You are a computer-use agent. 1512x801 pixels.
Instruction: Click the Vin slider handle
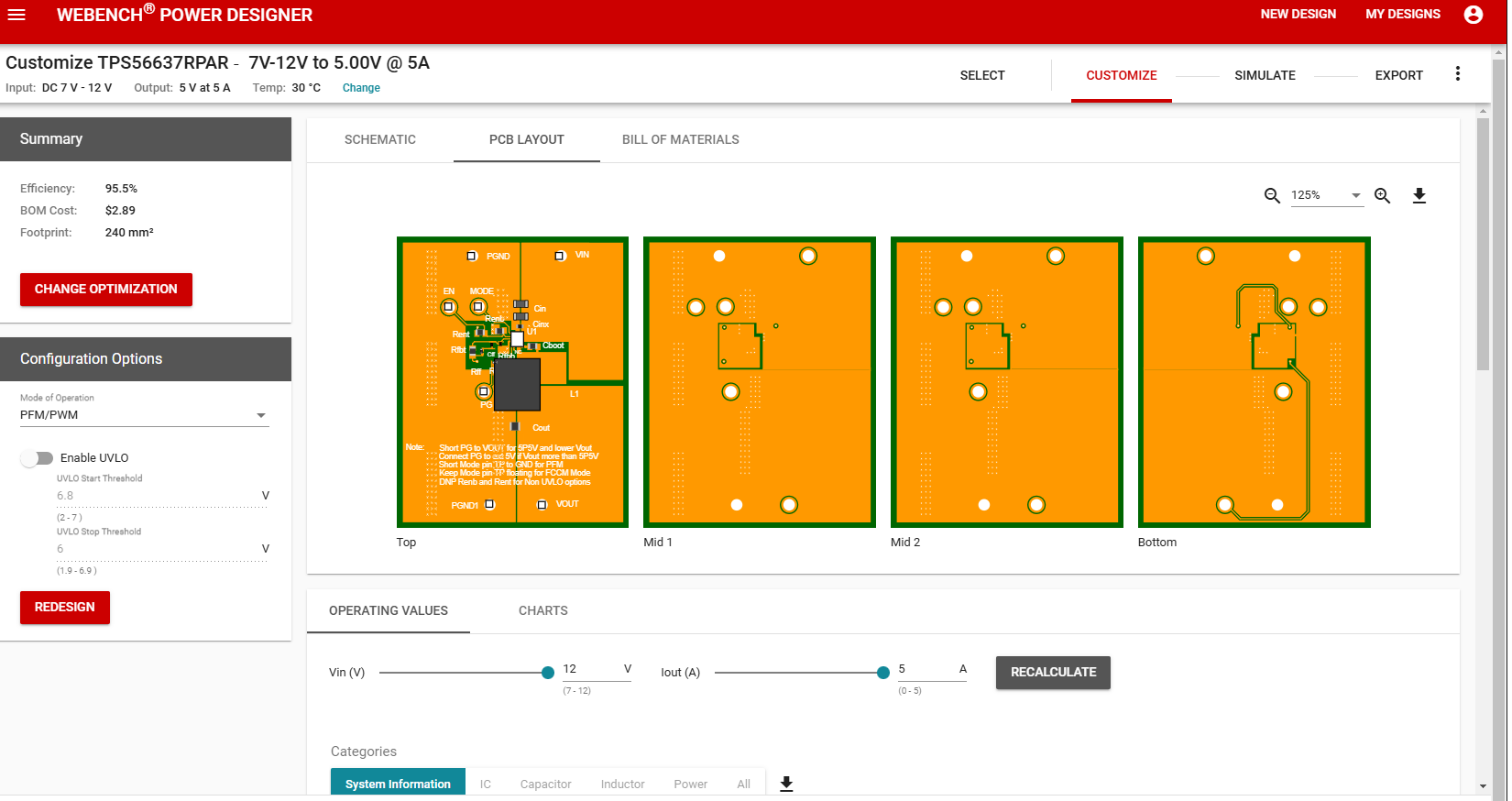tap(548, 673)
